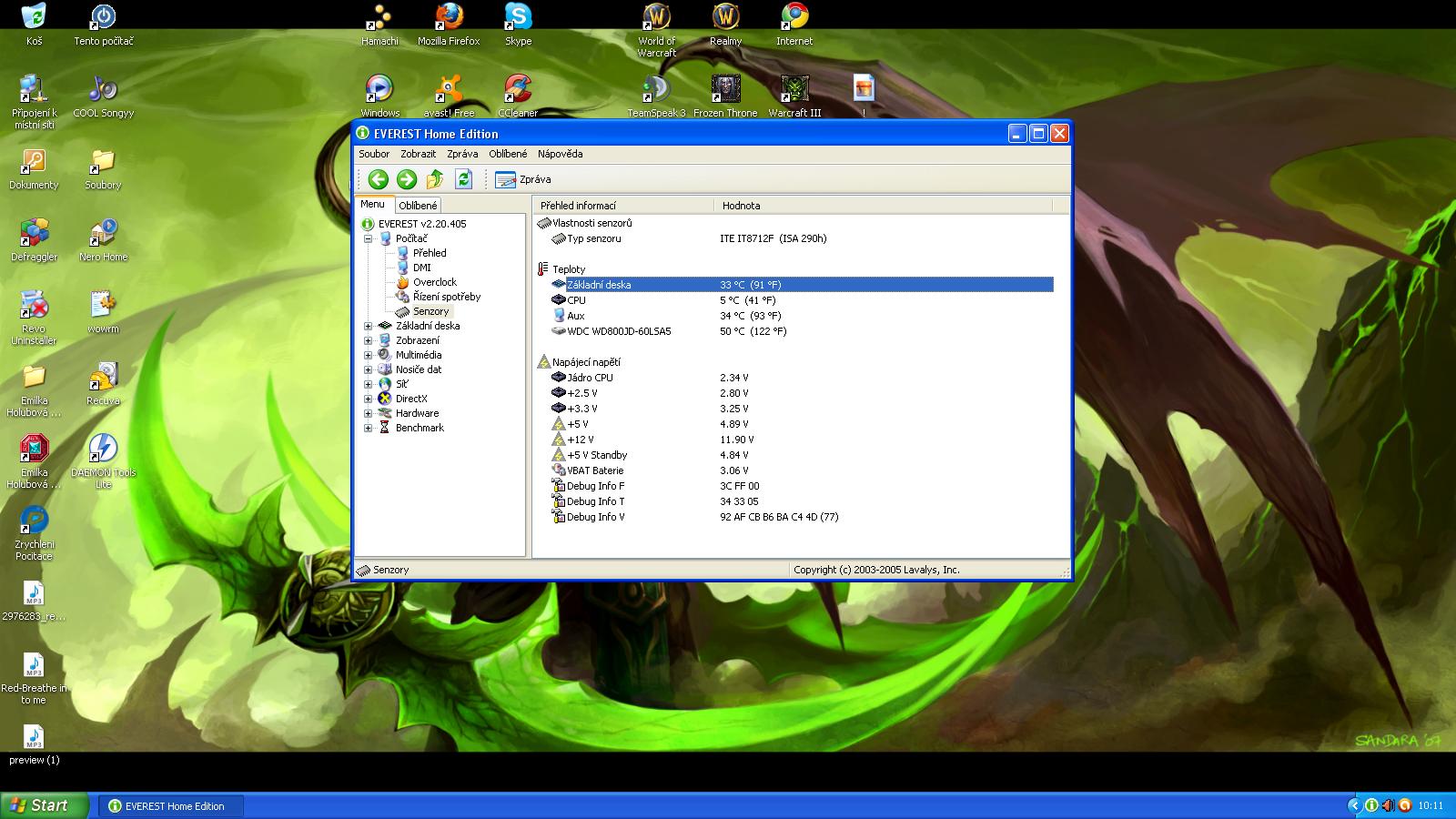Expand the Základní deska tree node
The height and width of the screenshot is (819, 1456).
(x=369, y=326)
